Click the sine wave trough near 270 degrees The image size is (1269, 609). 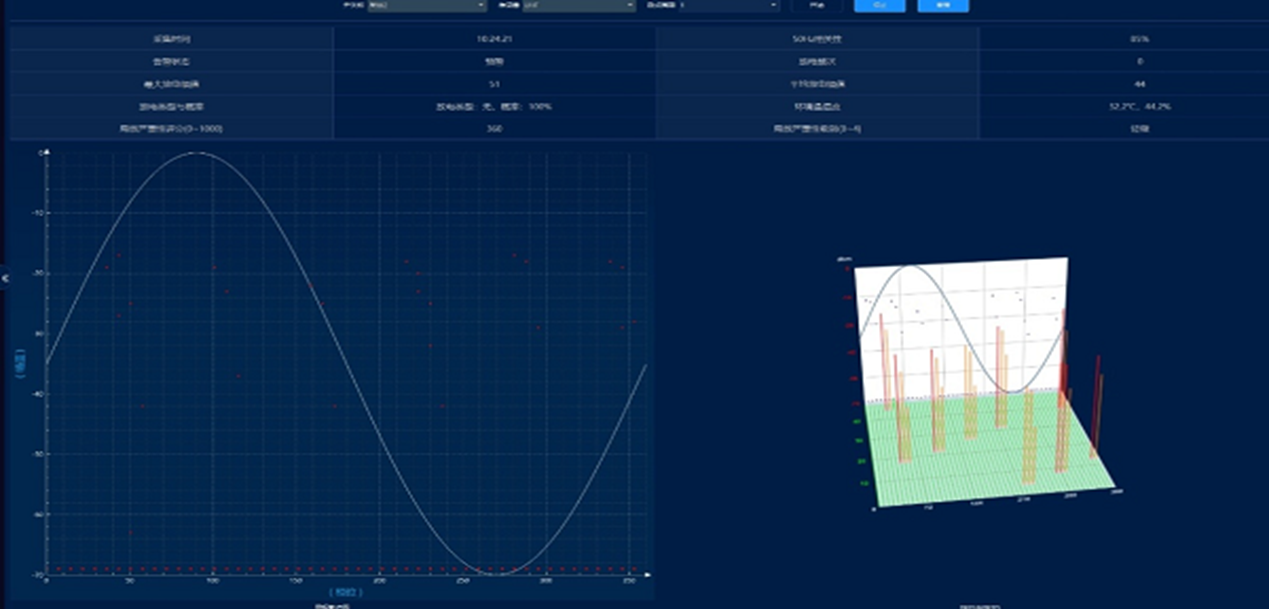pos(495,573)
